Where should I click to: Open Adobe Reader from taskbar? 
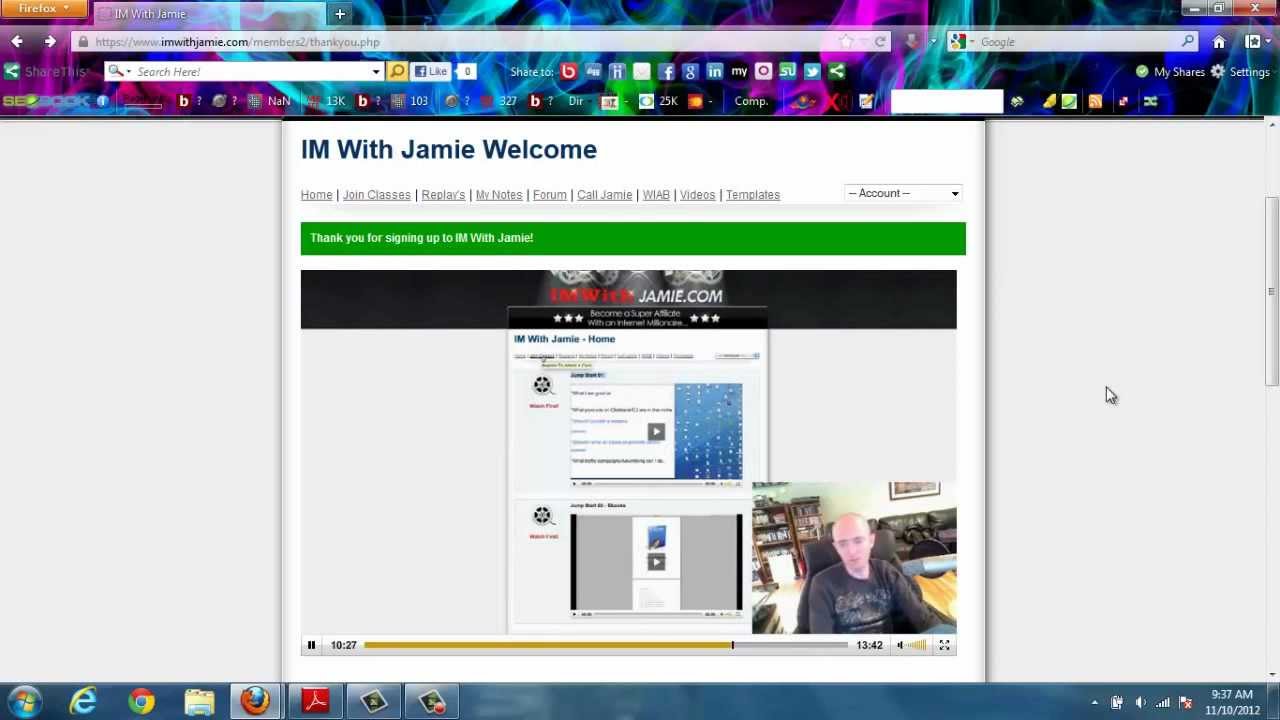[315, 702]
